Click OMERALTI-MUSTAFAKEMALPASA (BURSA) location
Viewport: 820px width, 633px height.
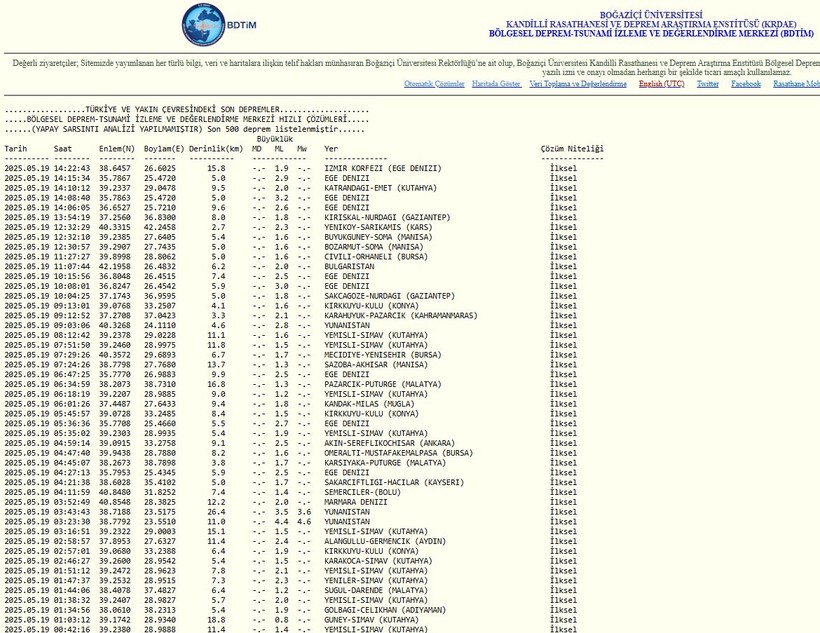pyautogui.click(x=398, y=453)
